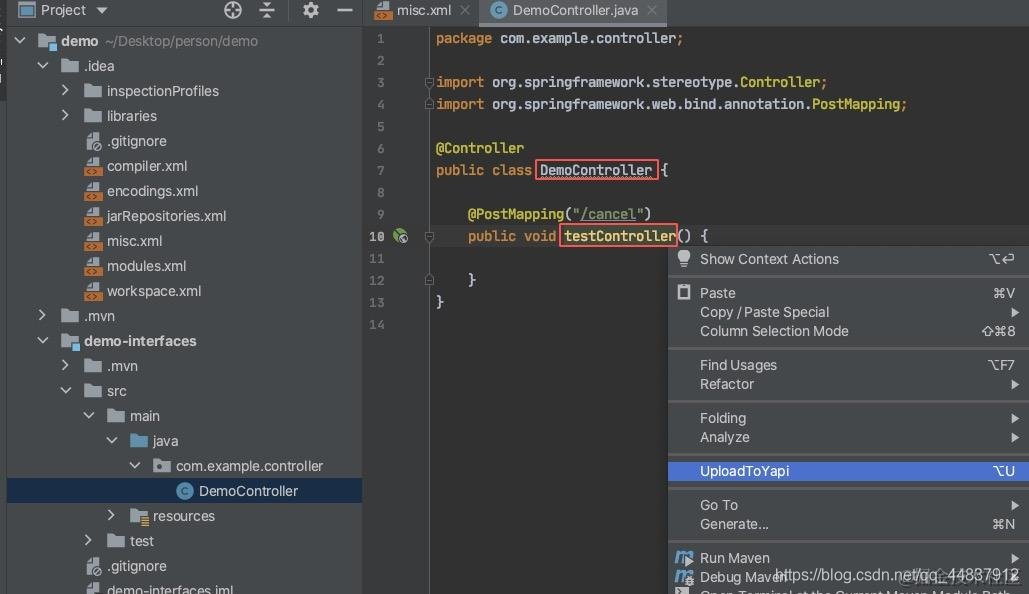
Task: Hide the Project tool window with minus icon
Action: point(345,10)
